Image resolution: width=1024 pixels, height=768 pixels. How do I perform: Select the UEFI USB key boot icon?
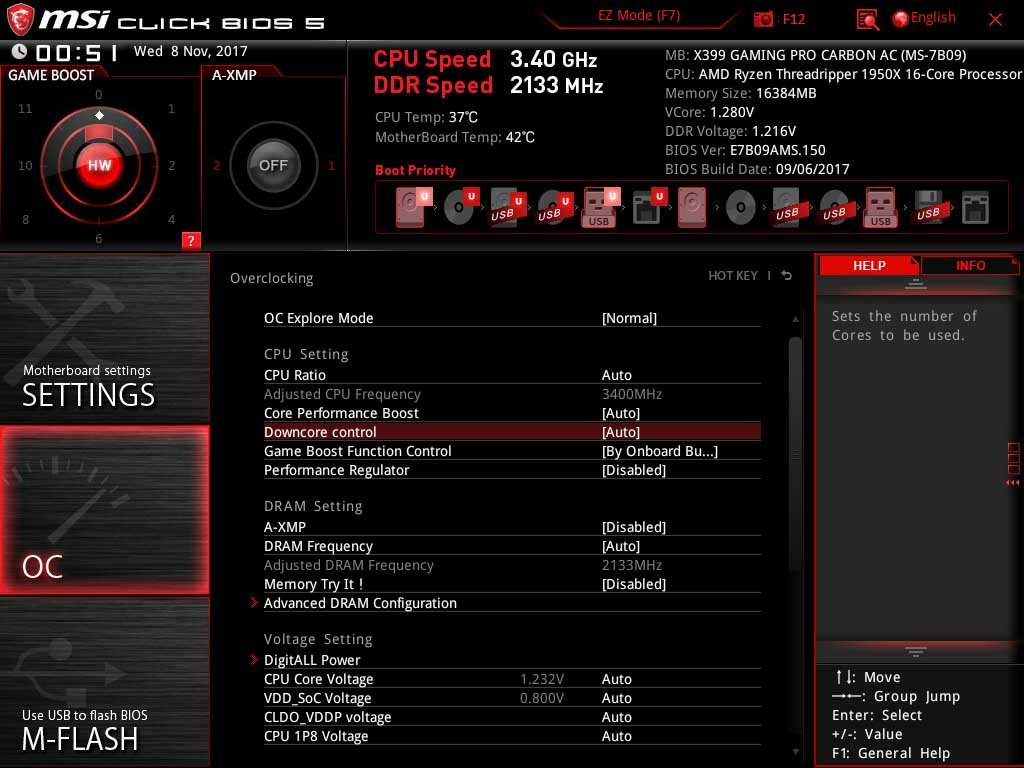coord(600,207)
